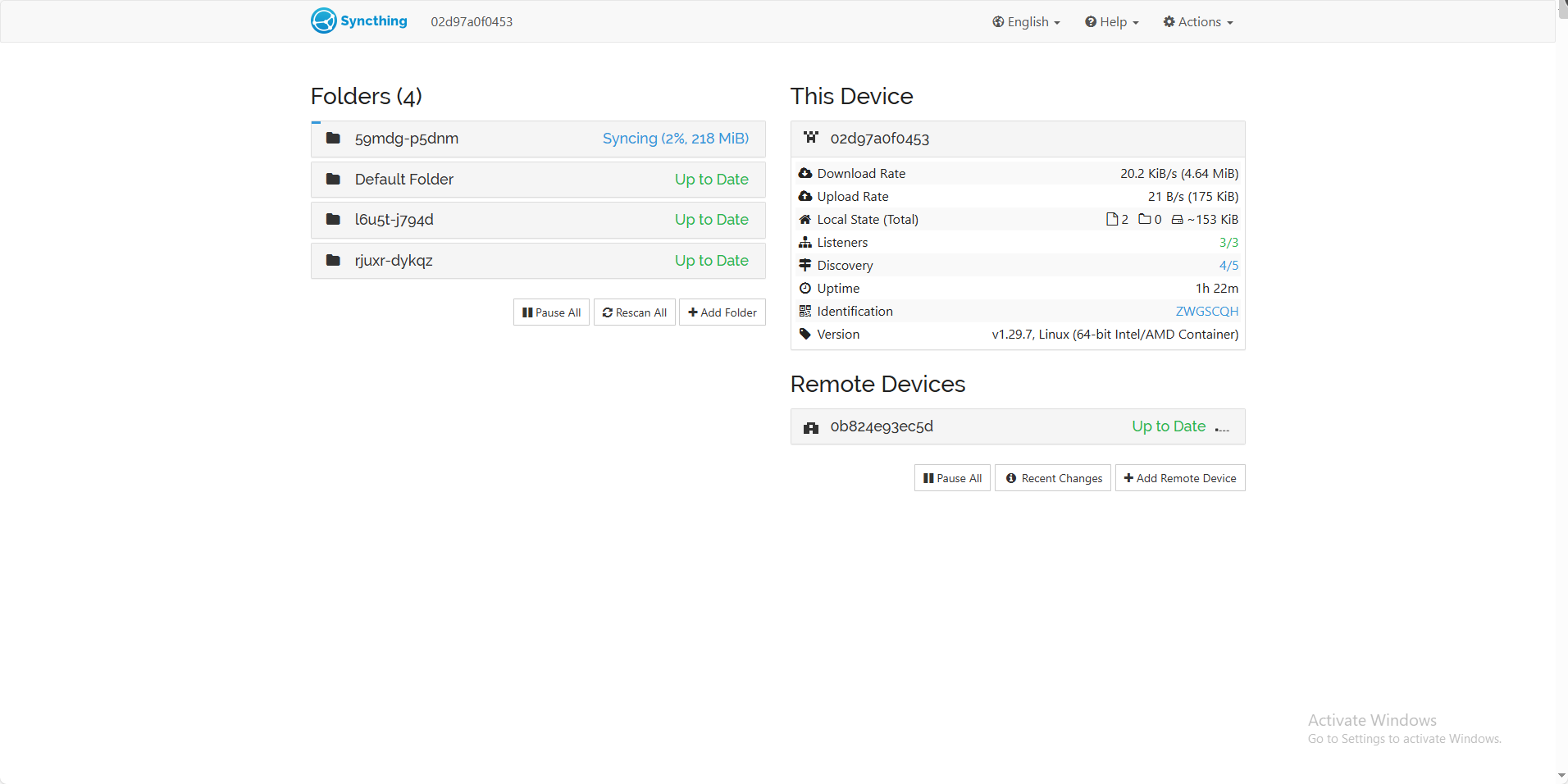
Task: Click the folder icon for l6u5t-j794d
Action: (x=333, y=219)
